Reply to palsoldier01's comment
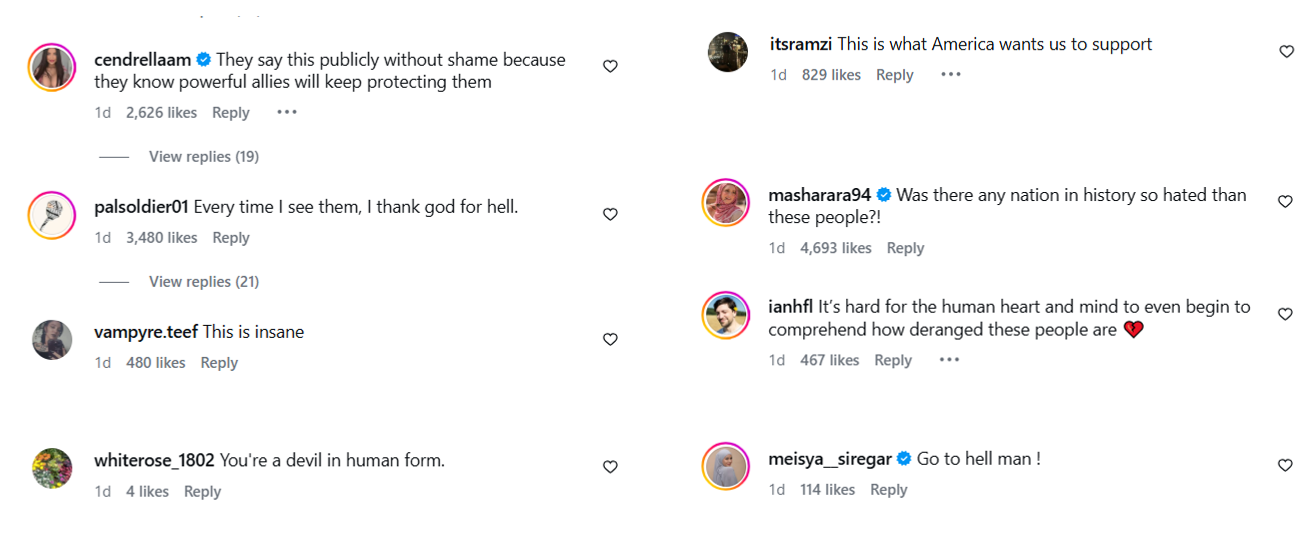Viewport: 1300px width, 549px height. tap(231, 238)
